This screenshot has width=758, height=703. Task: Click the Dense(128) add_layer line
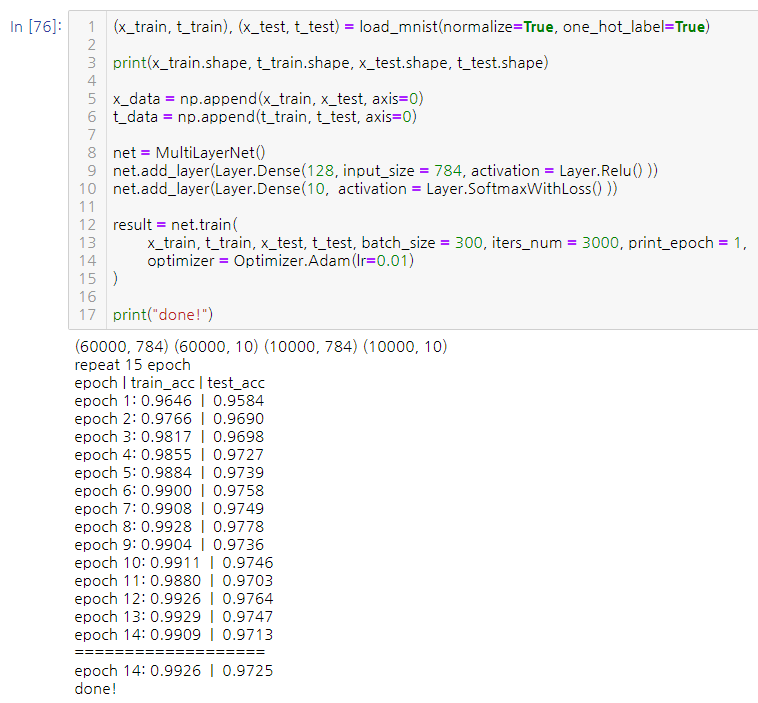[x=385, y=171]
